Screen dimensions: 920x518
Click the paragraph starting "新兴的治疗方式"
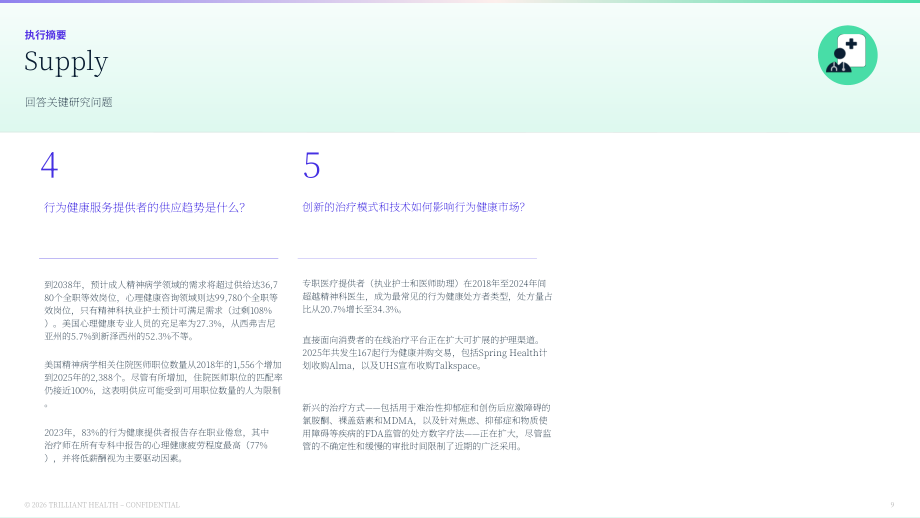pyautogui.click(x=427, y=427)
